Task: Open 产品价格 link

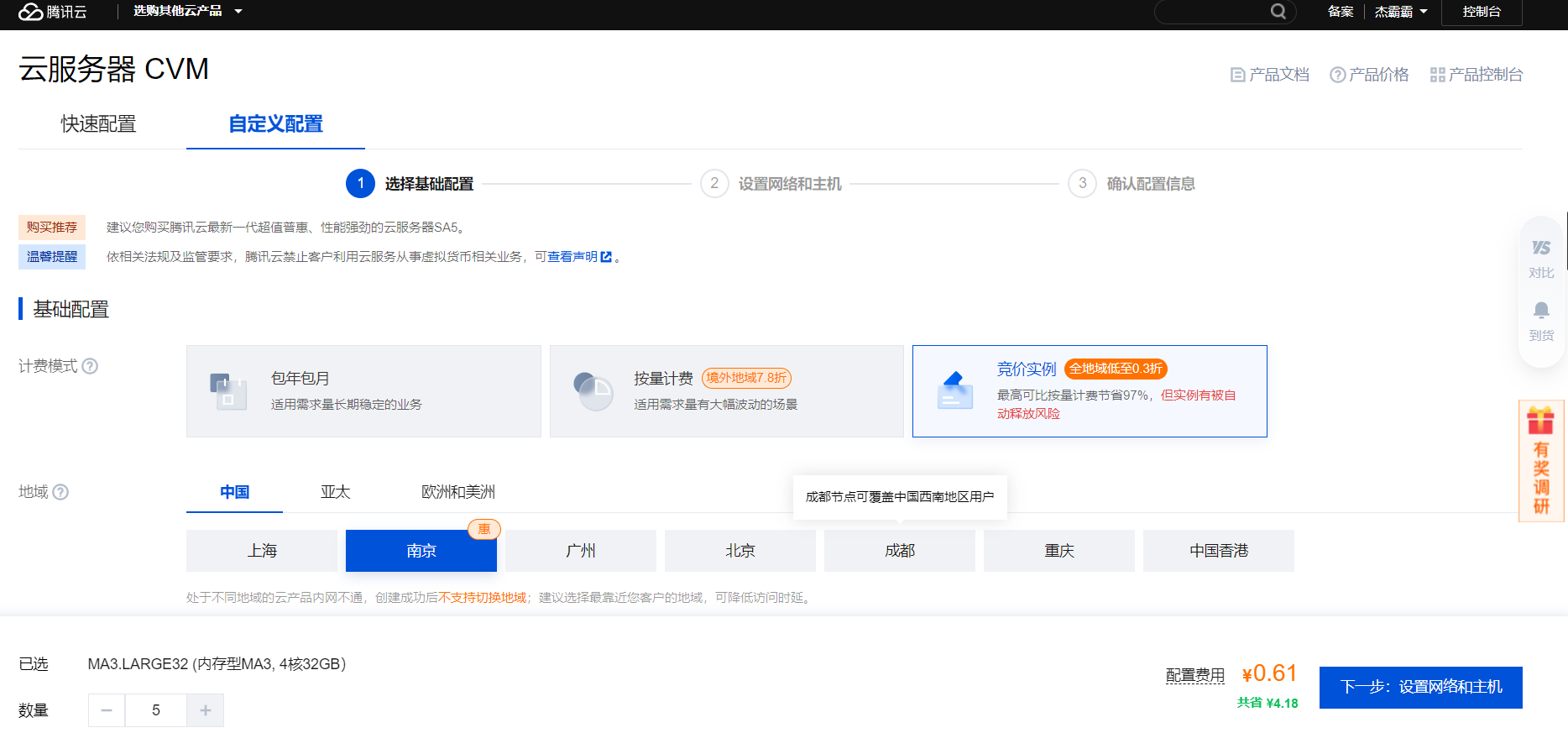Action: coord(1369,75)
